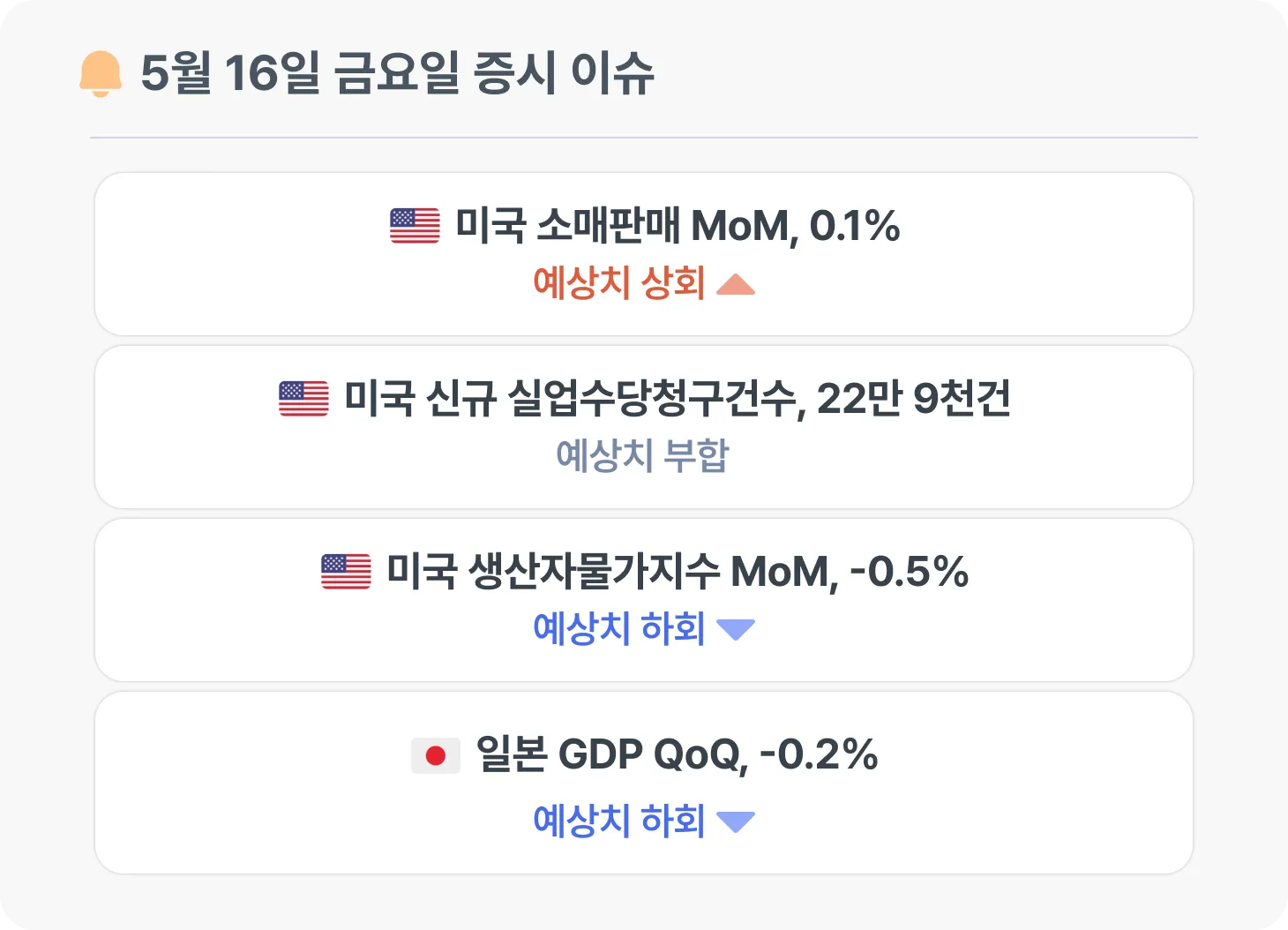Click 예상치 하회 under 일본 GDP

[x=618, y=821]
